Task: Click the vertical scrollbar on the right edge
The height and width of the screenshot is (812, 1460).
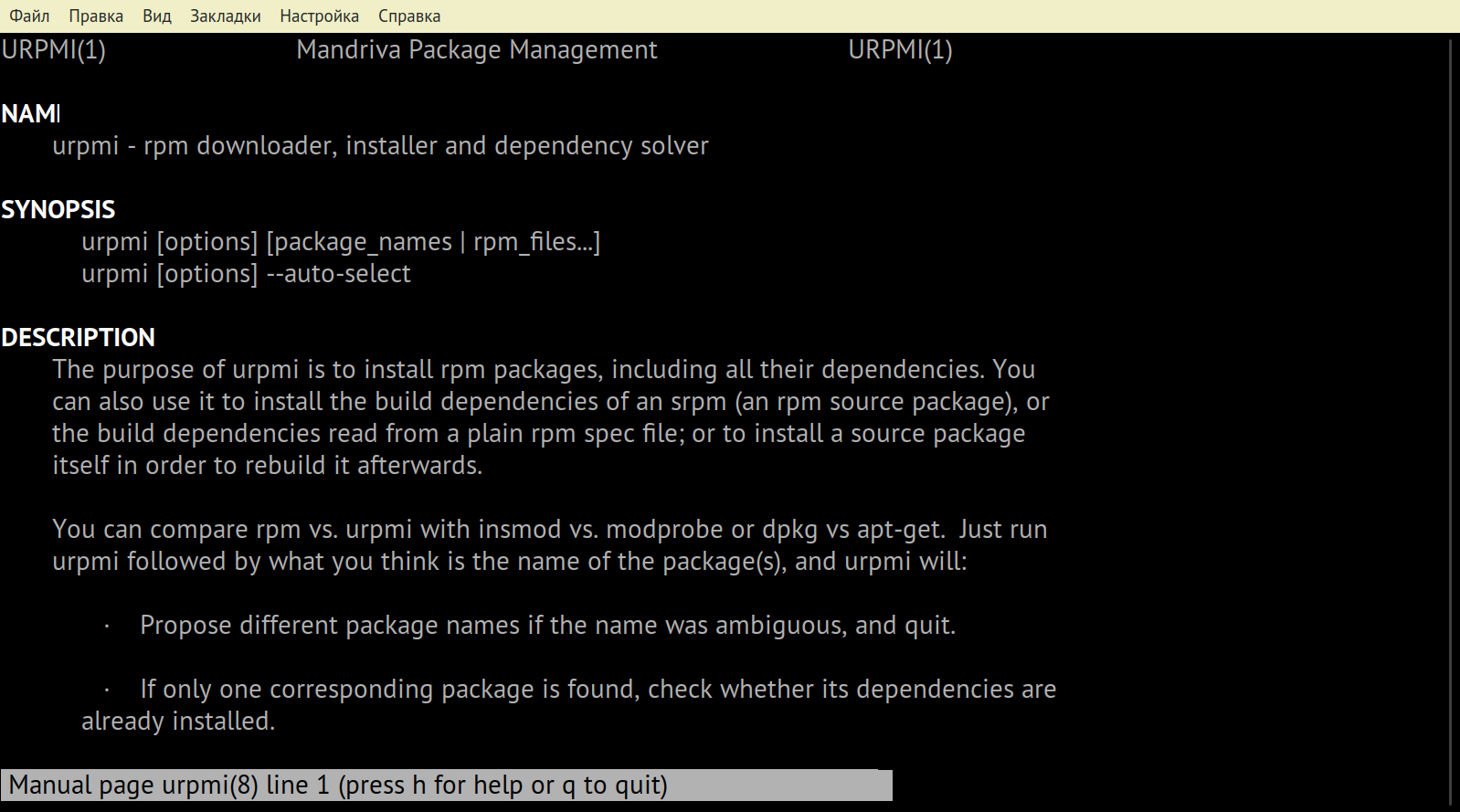Action: coord(1451,420)
